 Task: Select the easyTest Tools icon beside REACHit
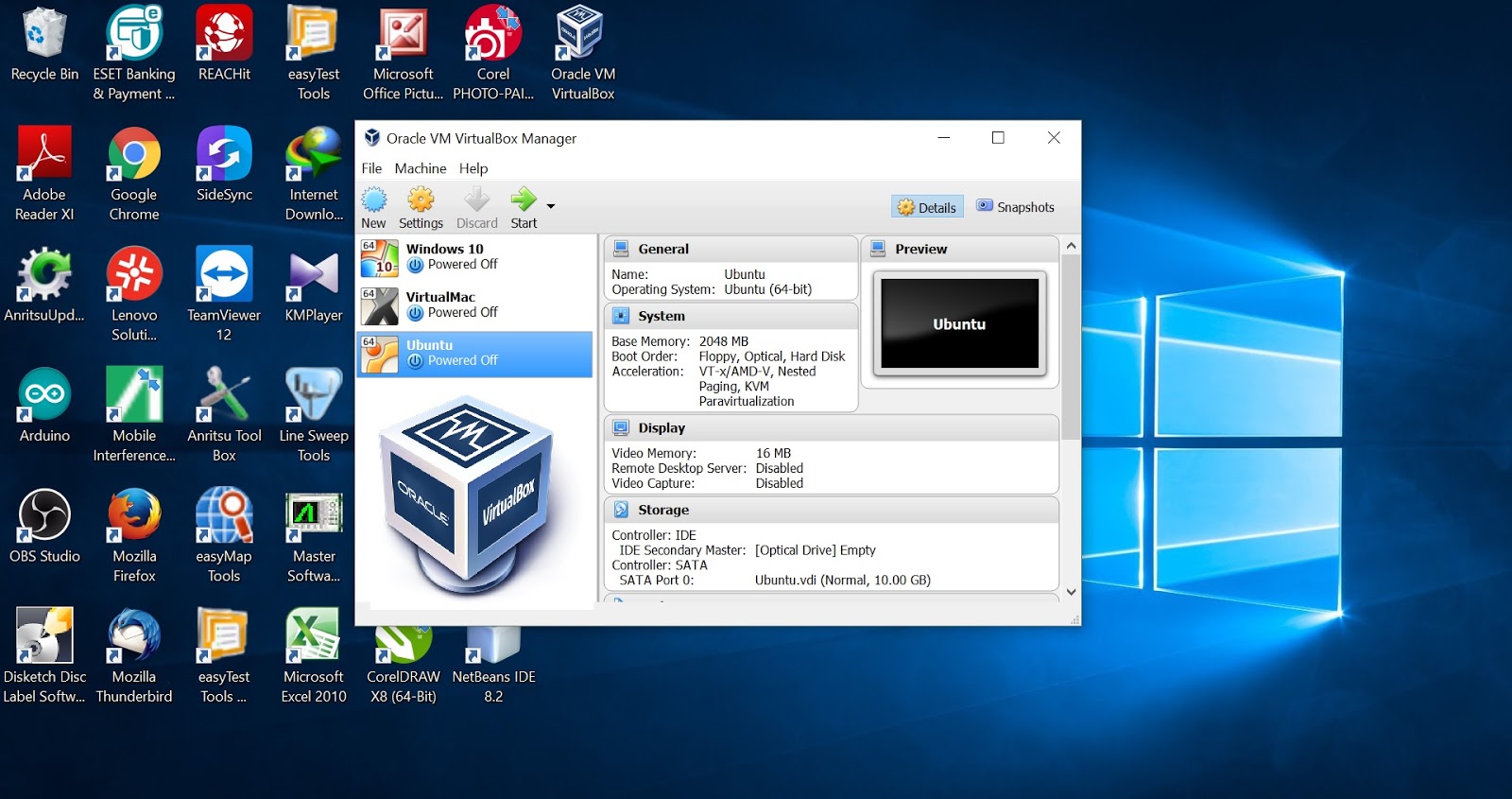[314, 52]
